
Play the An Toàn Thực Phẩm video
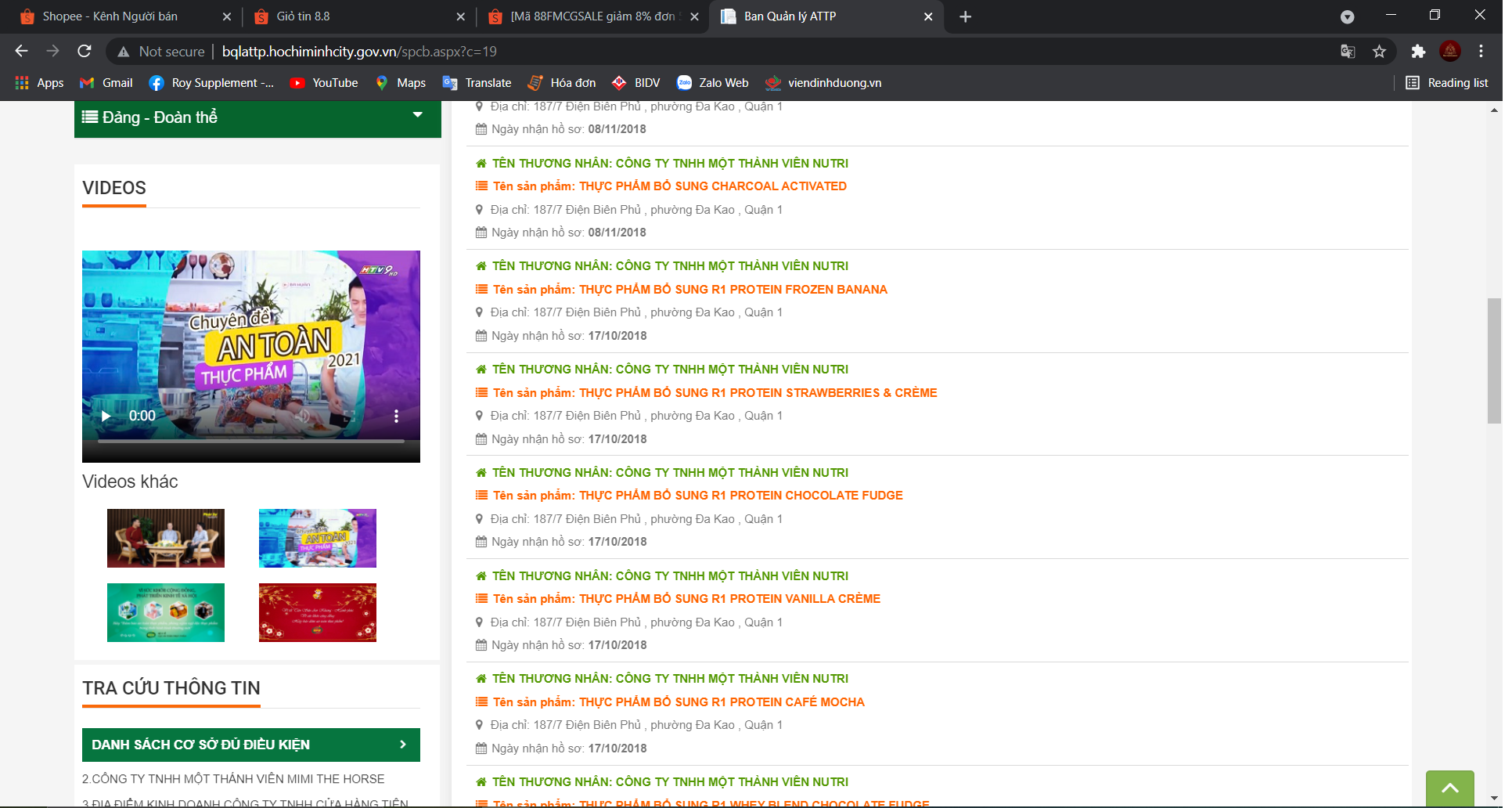pyautogui.click(x=106, y=416)
